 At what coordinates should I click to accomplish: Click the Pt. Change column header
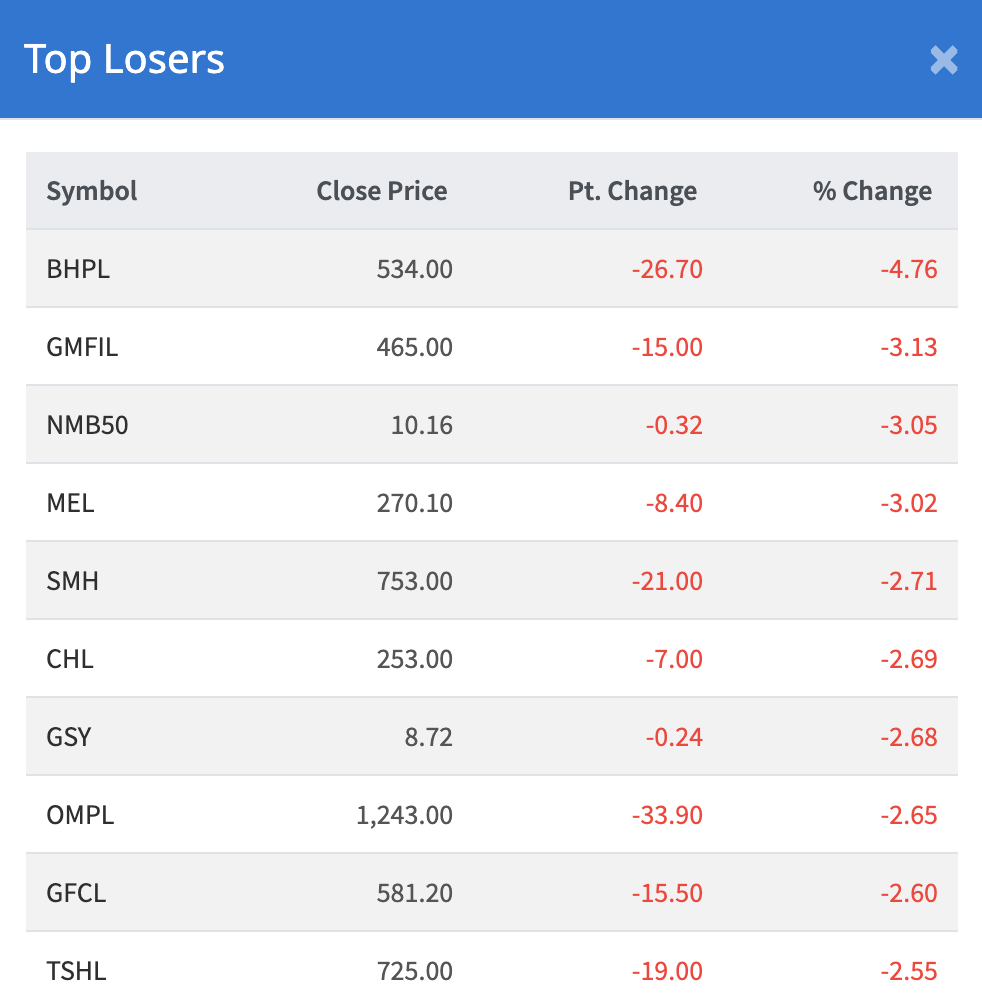(632, 191)
